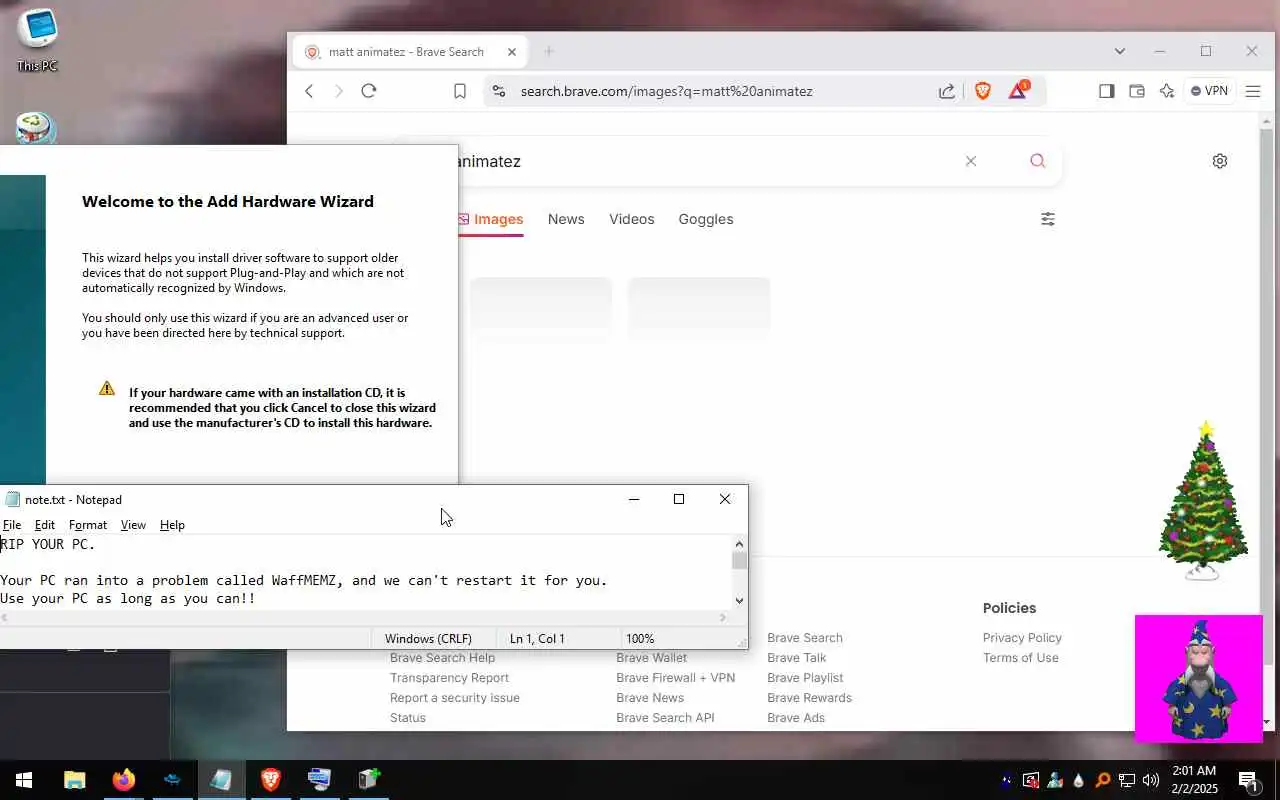Open Terms of Use link
Screen dimensions: 1280x800
[1020, 658]
